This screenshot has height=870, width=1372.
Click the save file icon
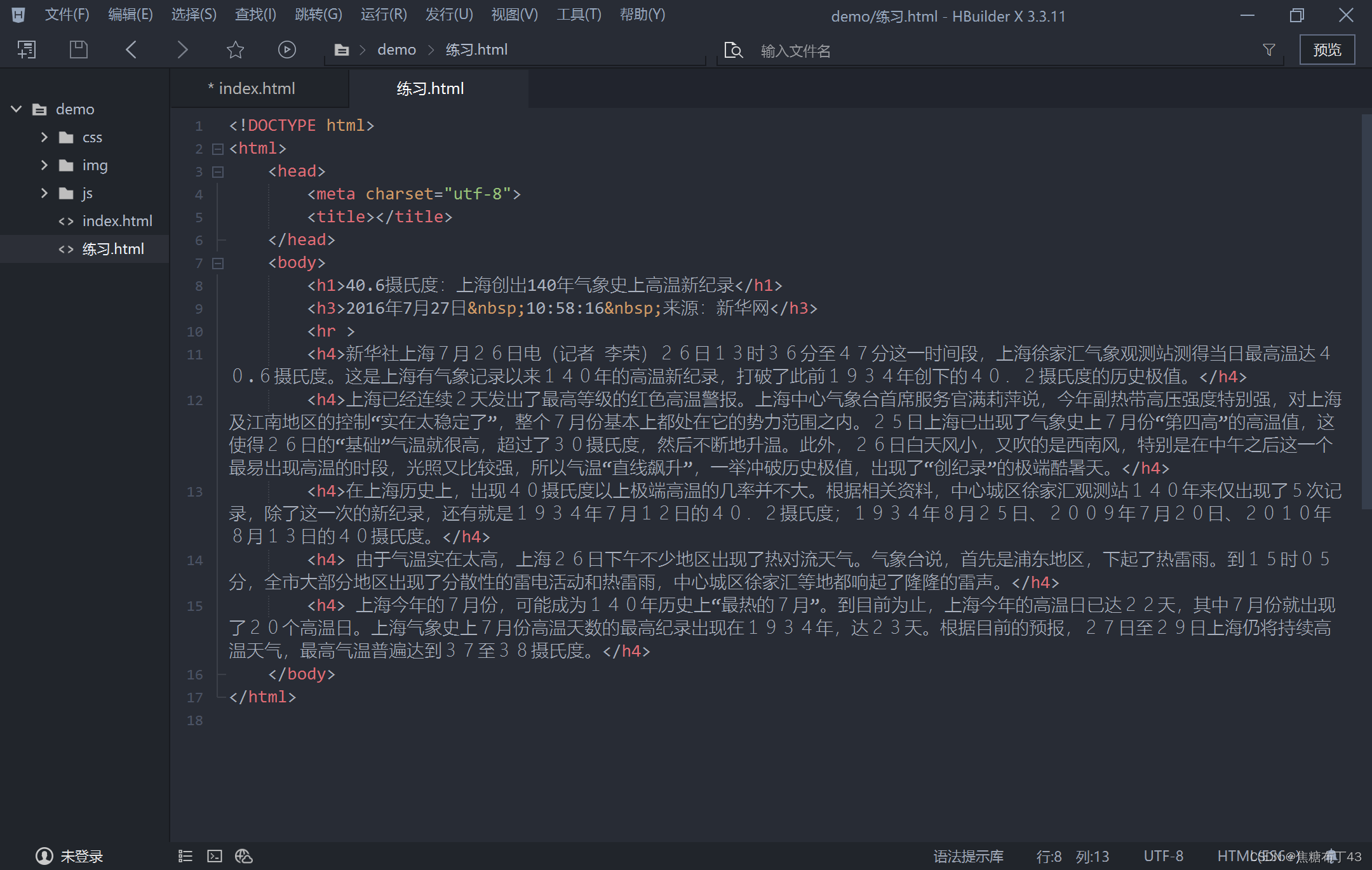point(78,50)
